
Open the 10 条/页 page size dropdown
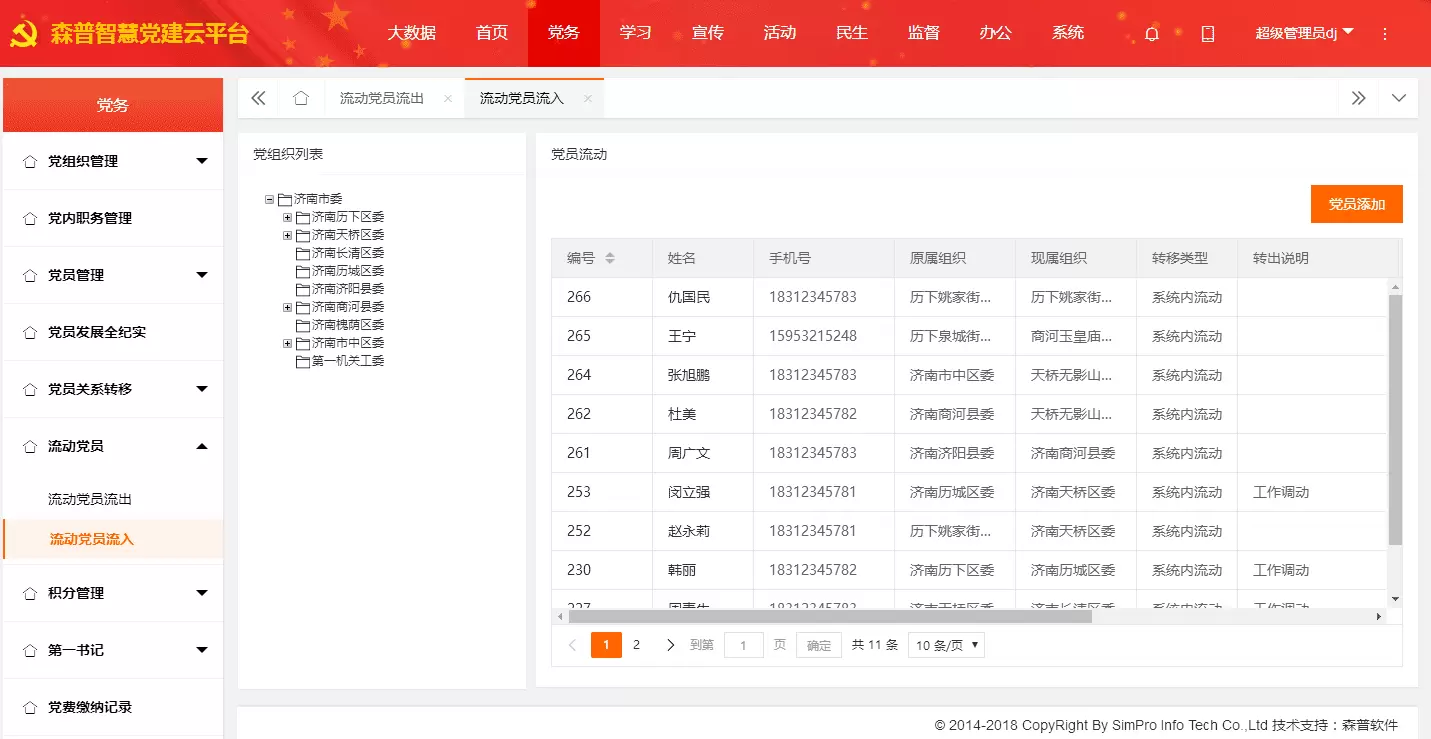946,645
